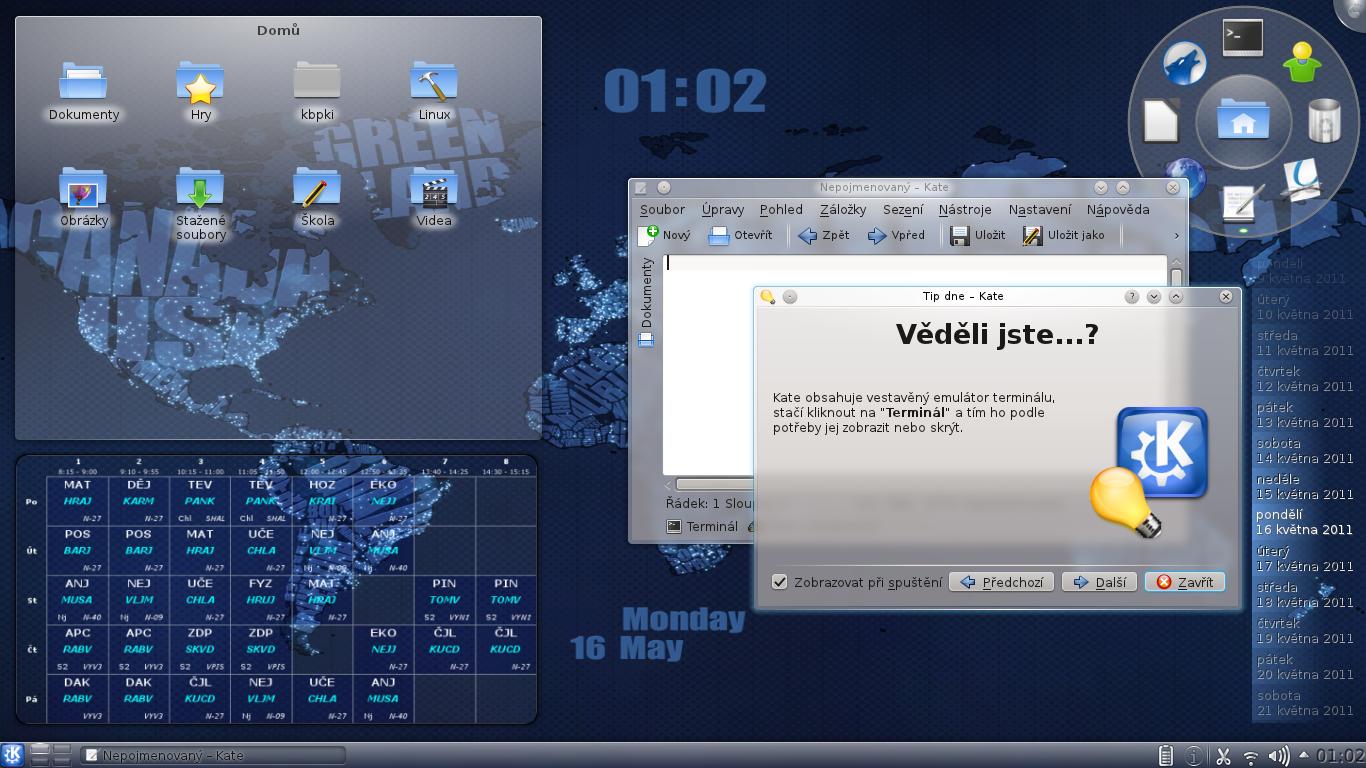Image resolution: width=1366 pixels, height=768 pixels.
Task: Click the blue wolf browser icon
Action: point(1185,63)
